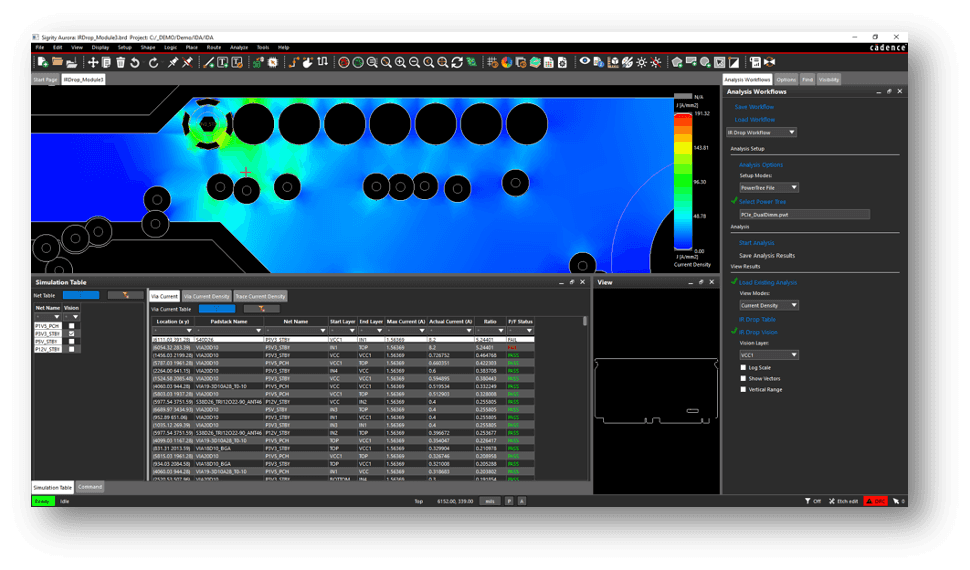The image size is (970, 570).
Task: Select the Unfix crossed pin icon
Action: point(187,63)
